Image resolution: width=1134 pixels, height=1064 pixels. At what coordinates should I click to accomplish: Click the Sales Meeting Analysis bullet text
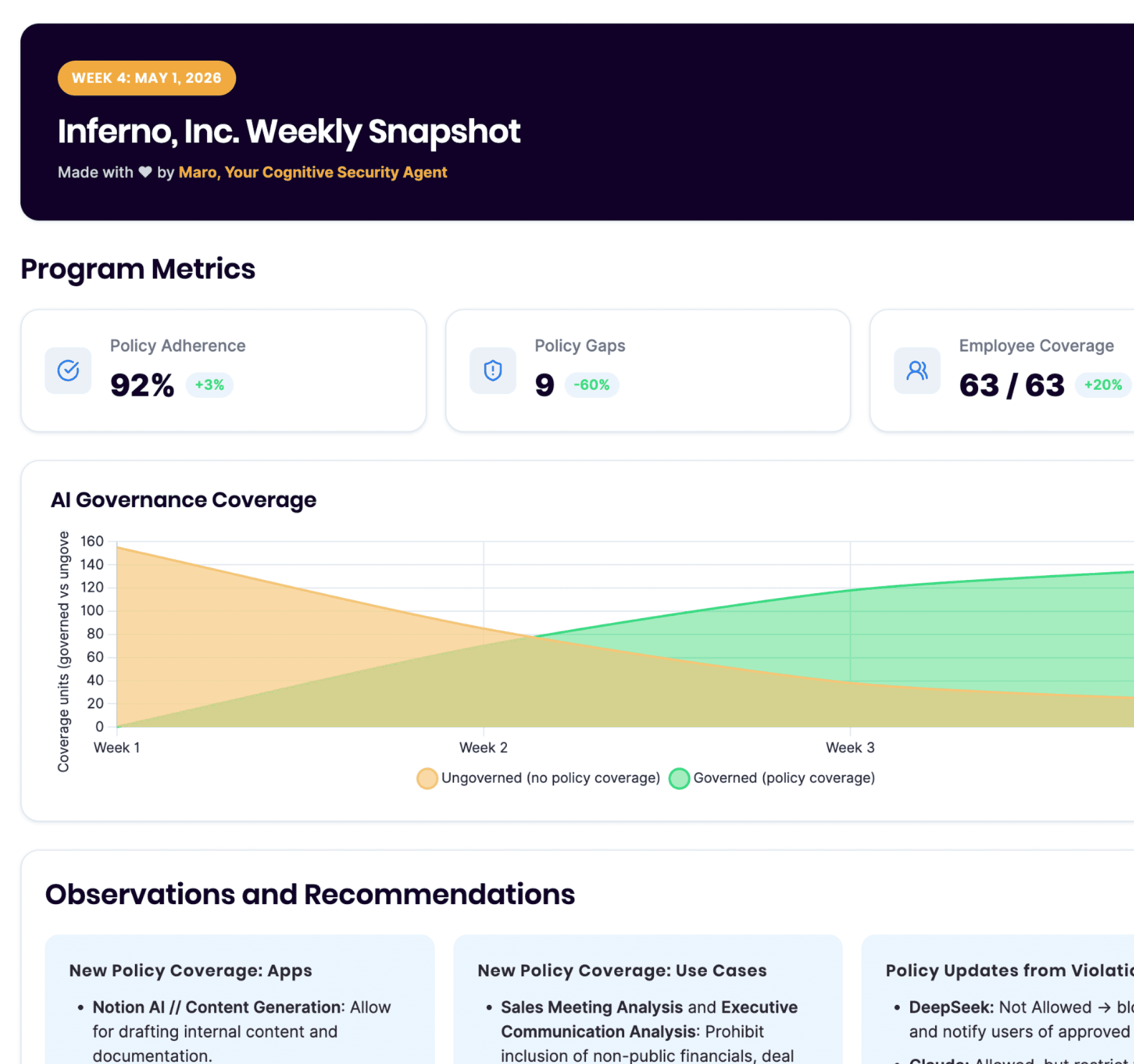tap(592, 1007)
